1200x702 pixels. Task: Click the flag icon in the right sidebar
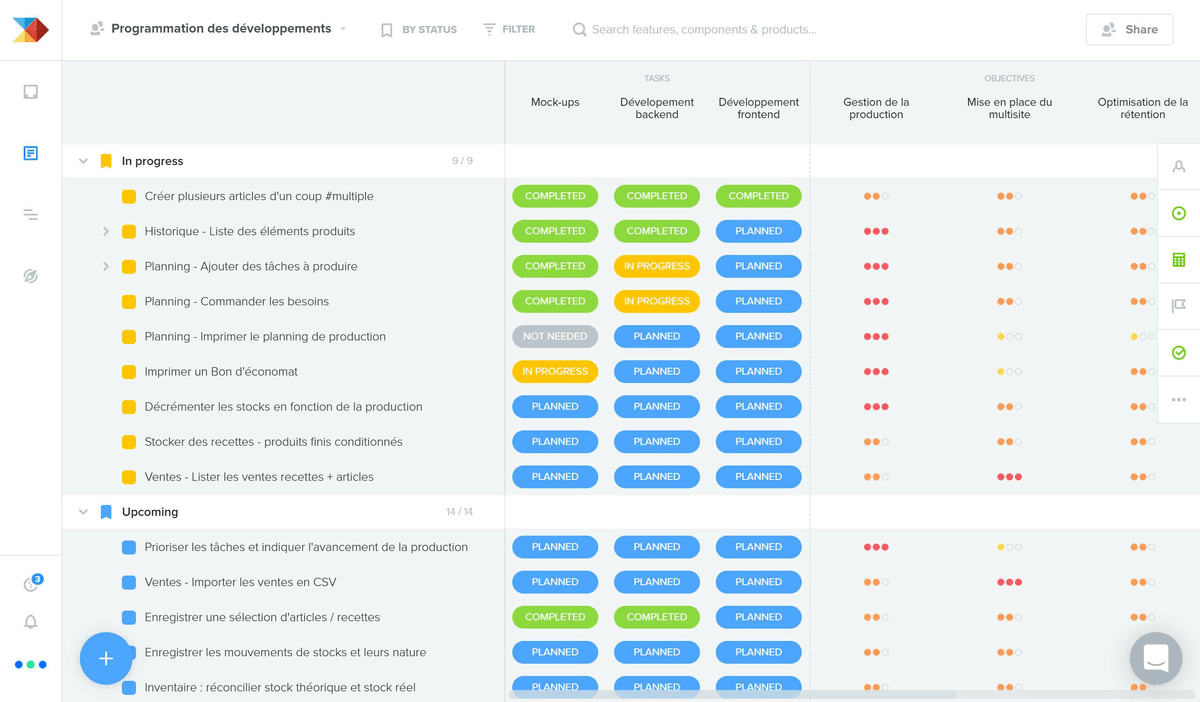pos(1180,306)
